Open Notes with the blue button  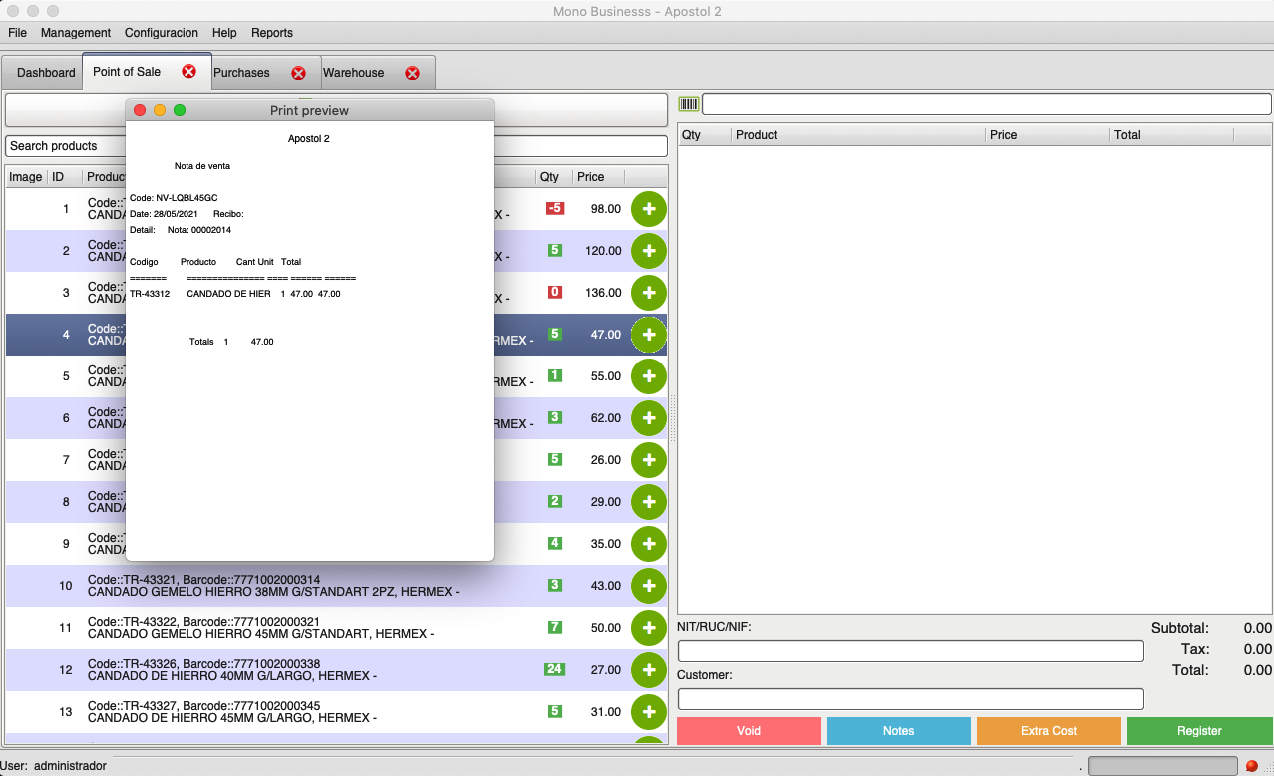coord(898,731)
